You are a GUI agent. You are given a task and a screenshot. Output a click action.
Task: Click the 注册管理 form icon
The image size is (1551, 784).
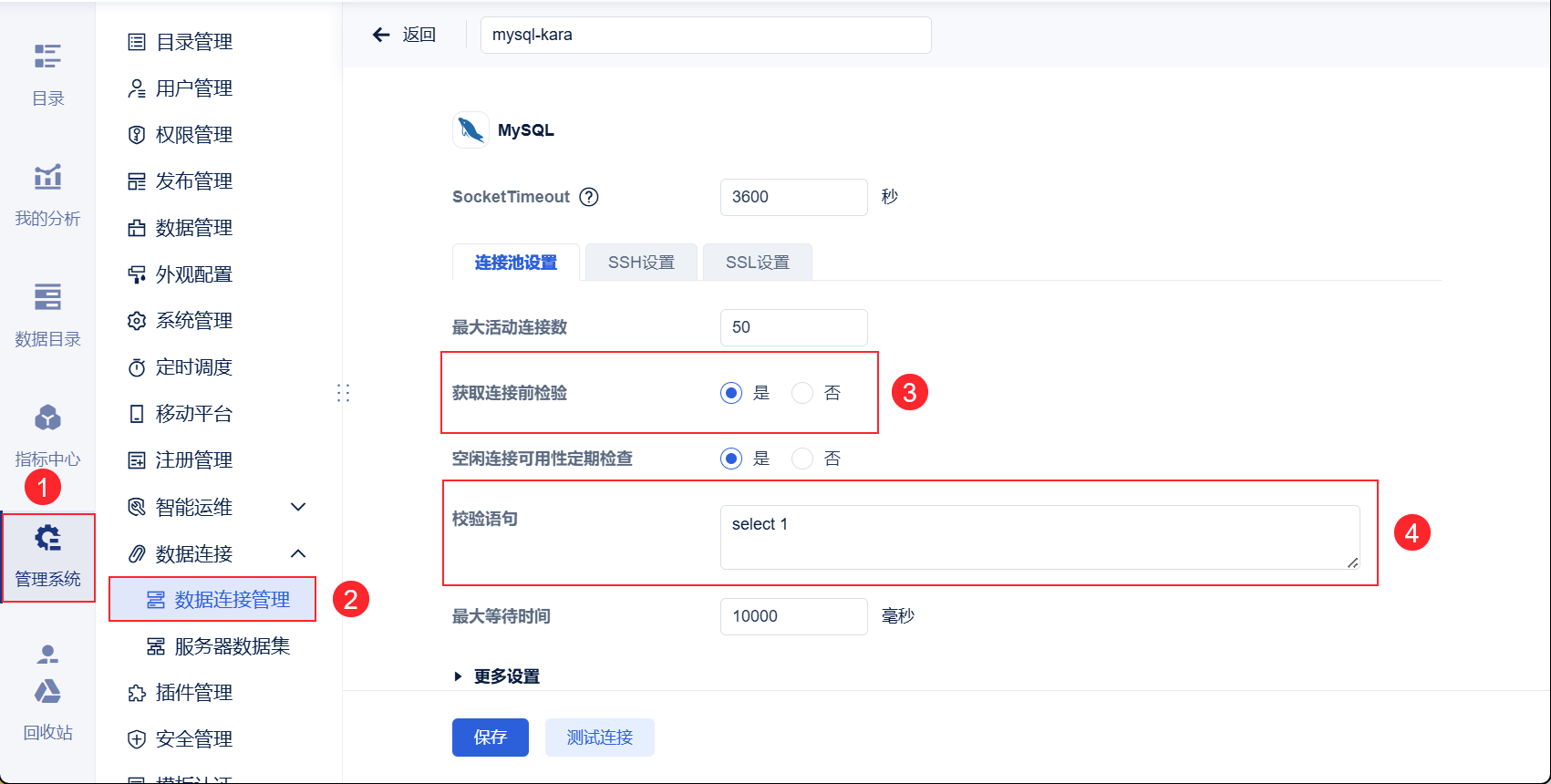click(x=137, y=460)
